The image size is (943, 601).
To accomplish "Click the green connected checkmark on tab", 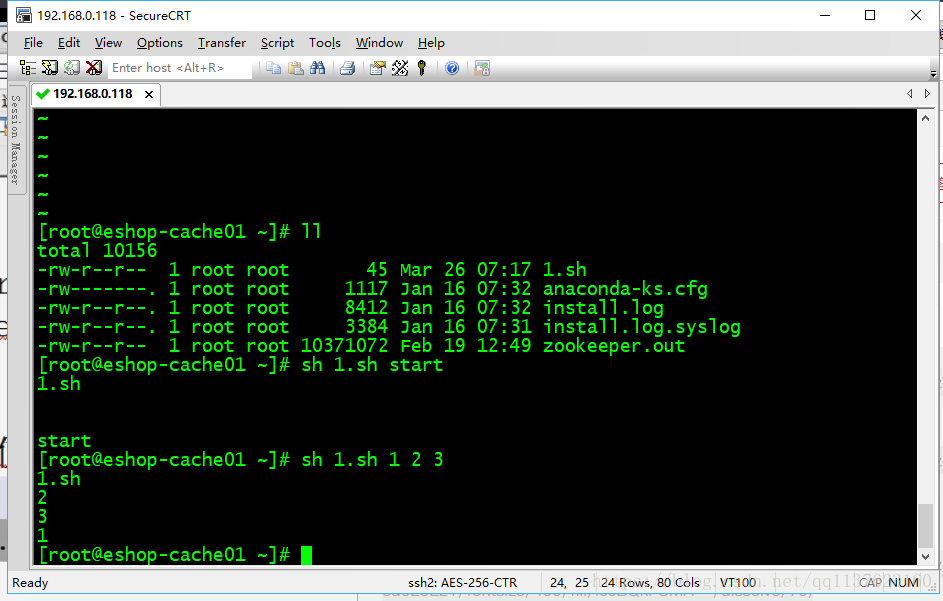I will point(42,94).
